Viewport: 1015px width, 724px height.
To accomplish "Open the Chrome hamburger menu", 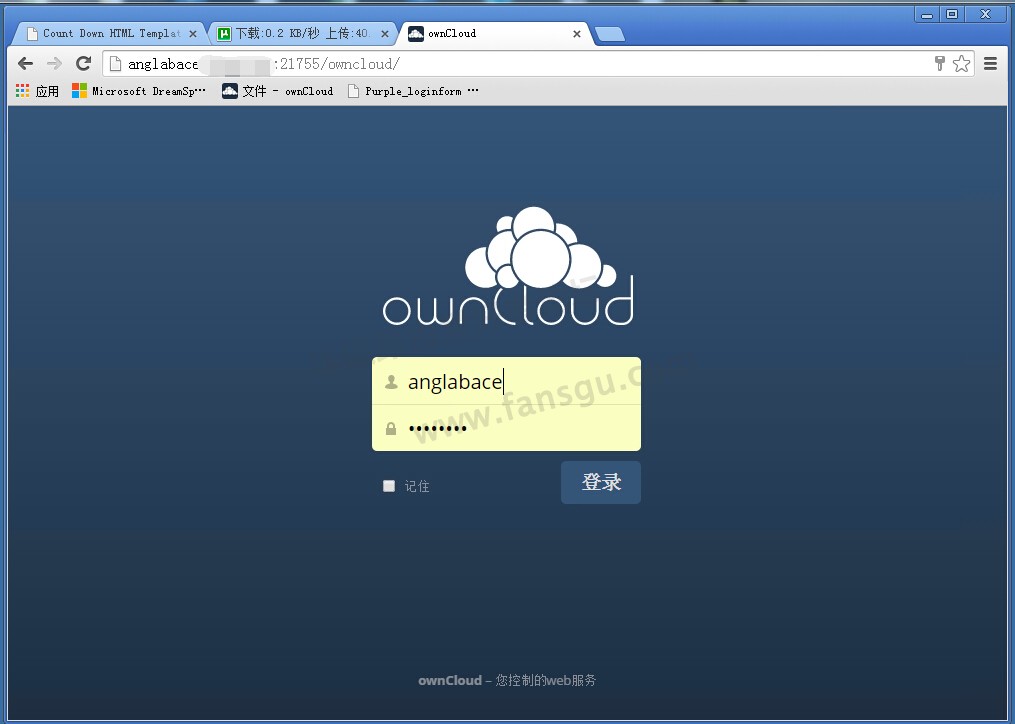I will point(990,63).
